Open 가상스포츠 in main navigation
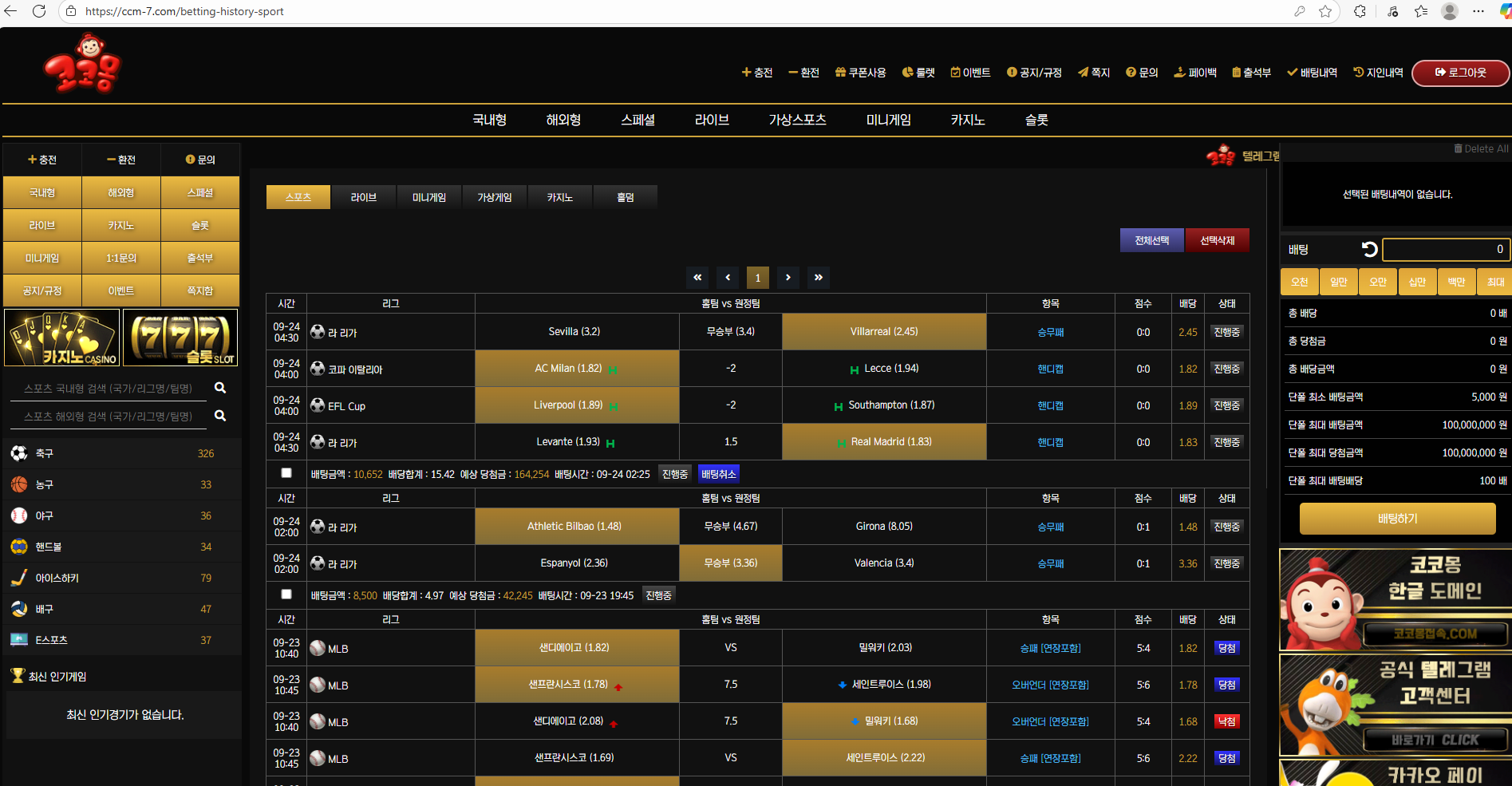This screenshot has height=786, width=1512. pos(797,120)
